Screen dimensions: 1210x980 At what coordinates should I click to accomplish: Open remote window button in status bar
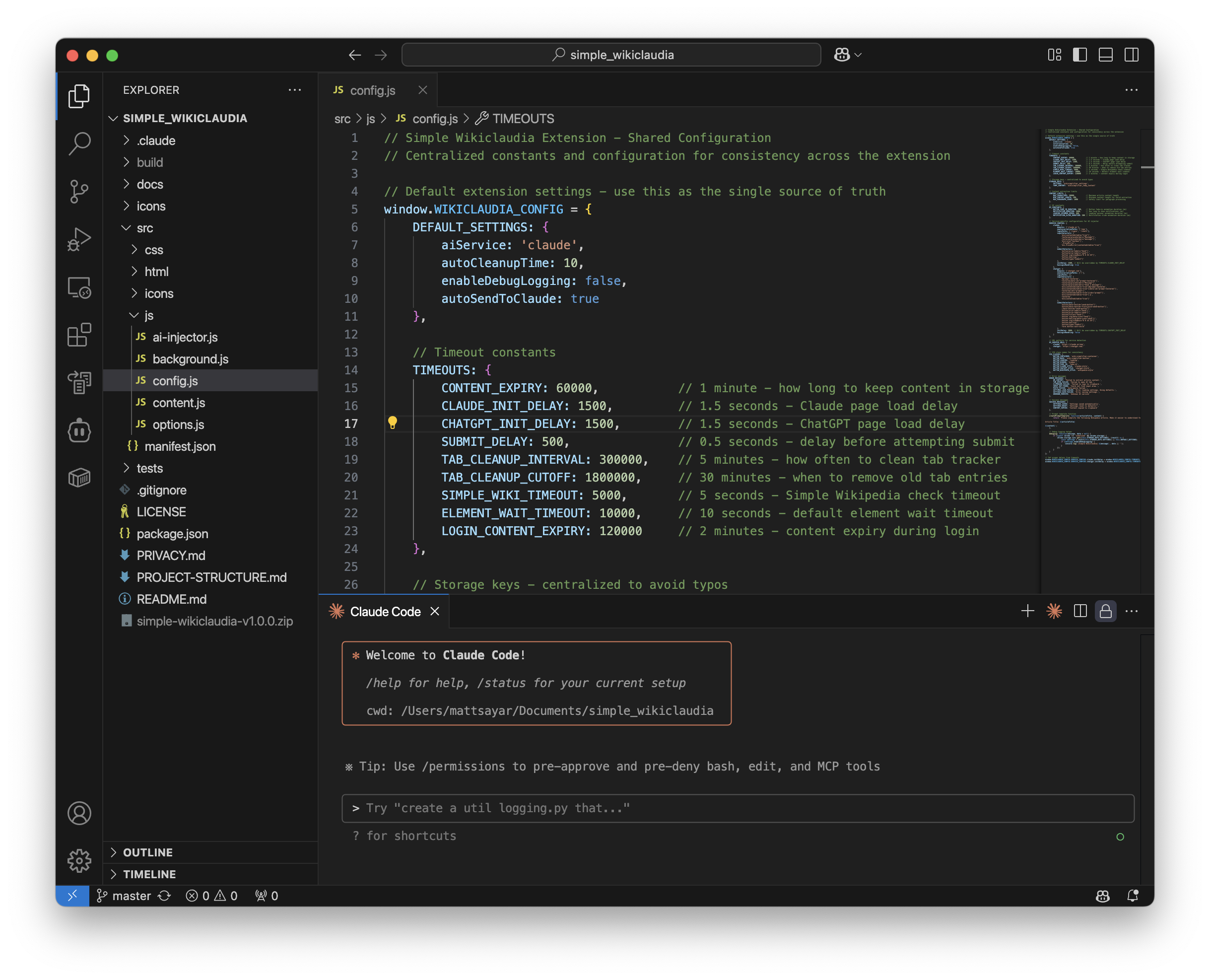coord(72,896)
